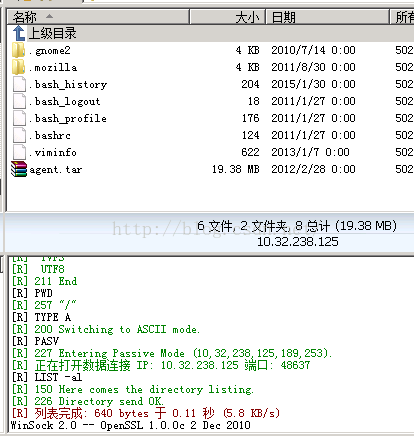414x436 pixels.
Task: Click the 204 size value
Action: point(250,84)
